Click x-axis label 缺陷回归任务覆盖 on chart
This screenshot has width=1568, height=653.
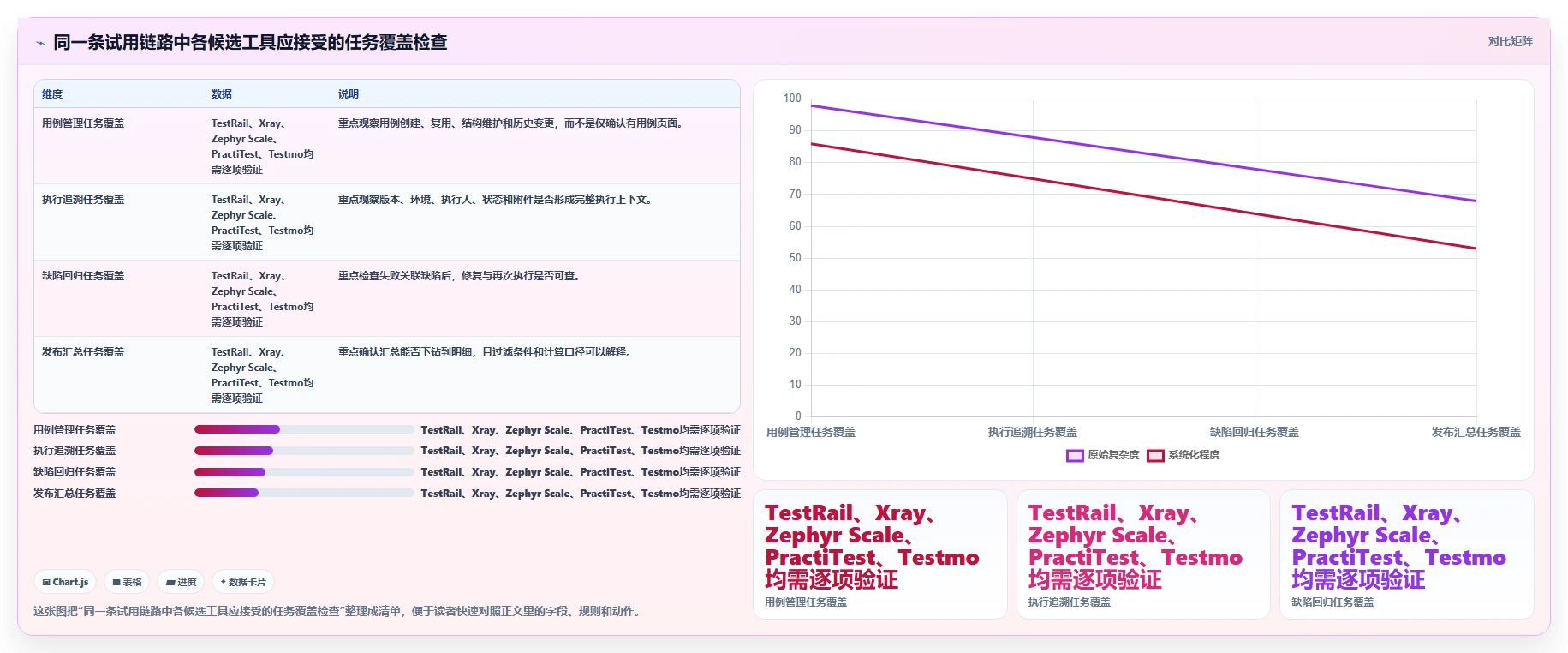1255,433
